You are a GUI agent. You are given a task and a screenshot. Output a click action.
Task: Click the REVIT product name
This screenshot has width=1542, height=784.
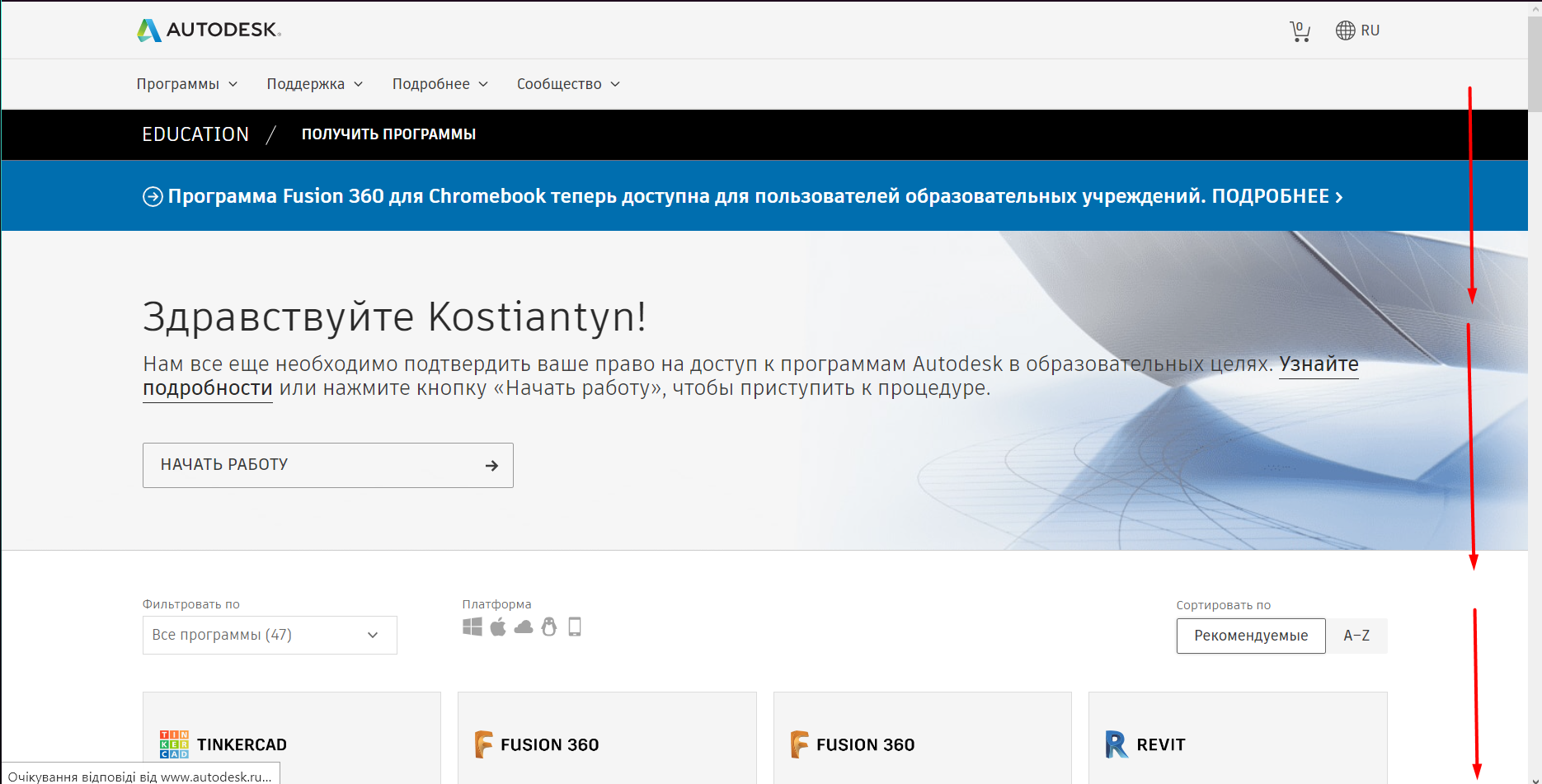(1161, 744)
